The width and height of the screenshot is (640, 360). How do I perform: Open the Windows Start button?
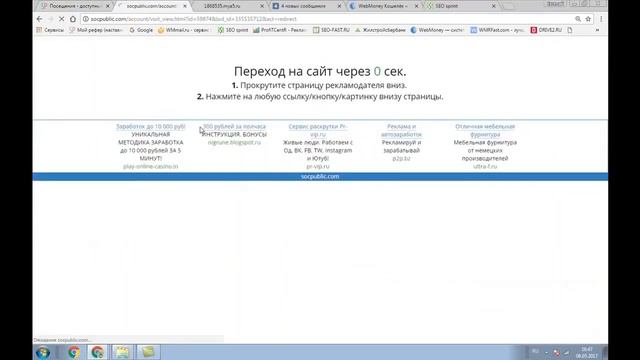[43, 352]
